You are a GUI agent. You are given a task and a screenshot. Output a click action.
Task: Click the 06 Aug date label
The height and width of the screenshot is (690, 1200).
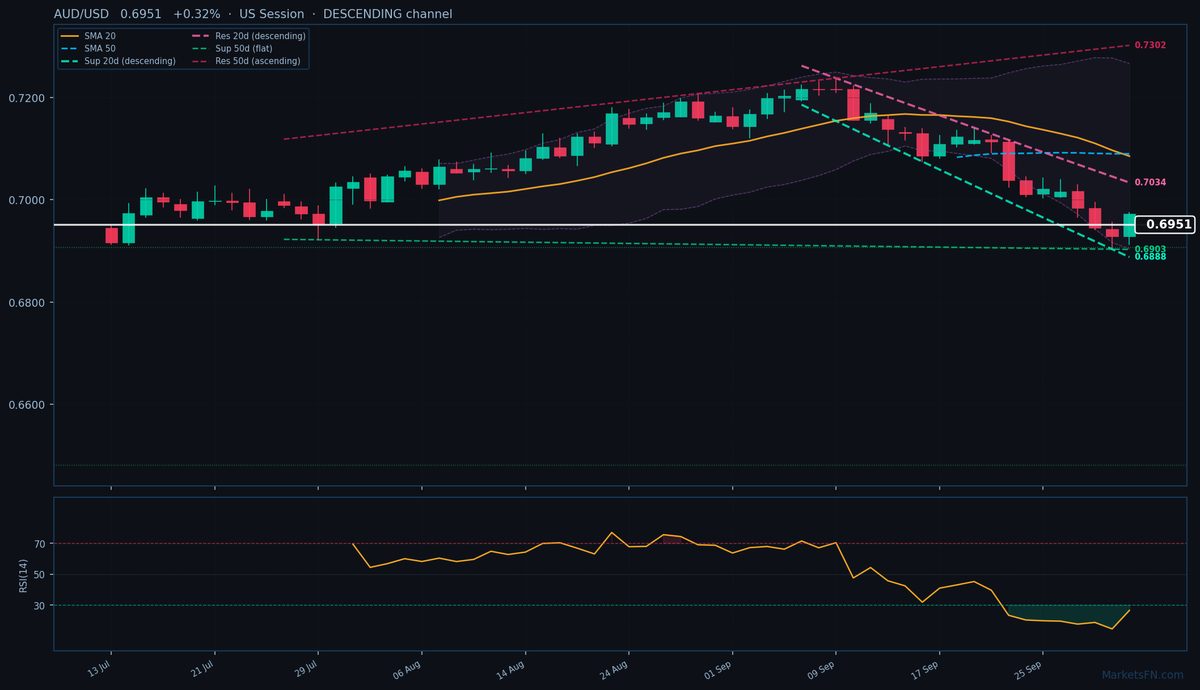(406, 669)
